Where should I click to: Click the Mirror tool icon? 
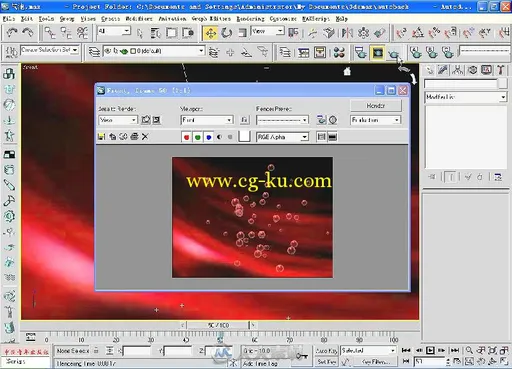[x=347, y=33]
